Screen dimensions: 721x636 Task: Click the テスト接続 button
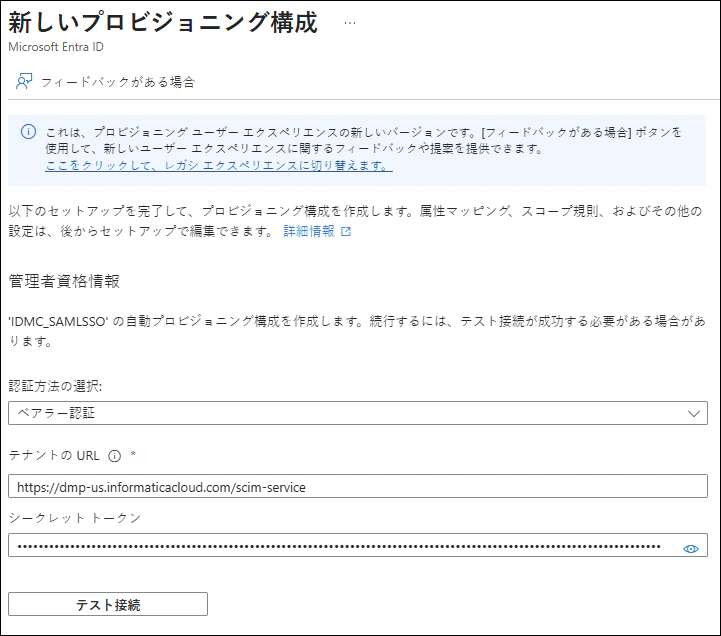click(108, 604)
